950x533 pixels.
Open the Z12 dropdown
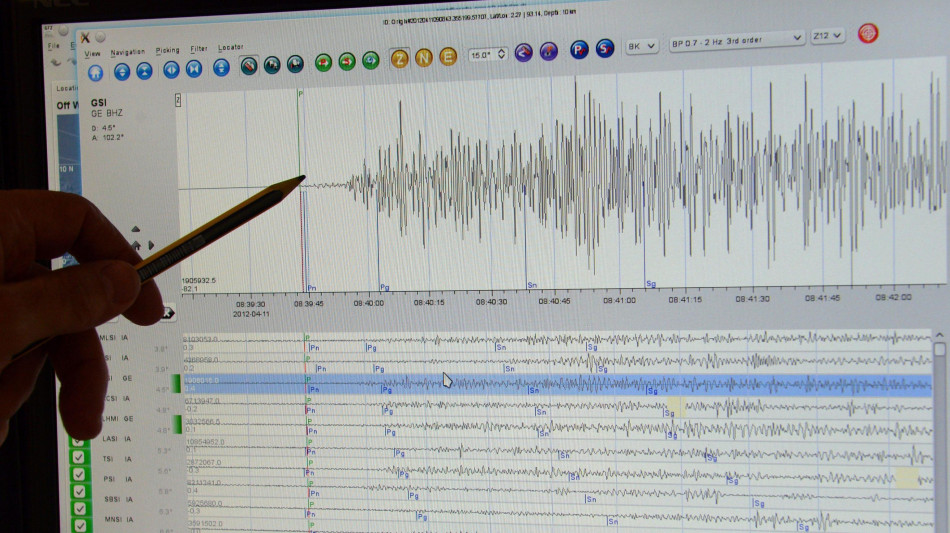coord(827,35)
